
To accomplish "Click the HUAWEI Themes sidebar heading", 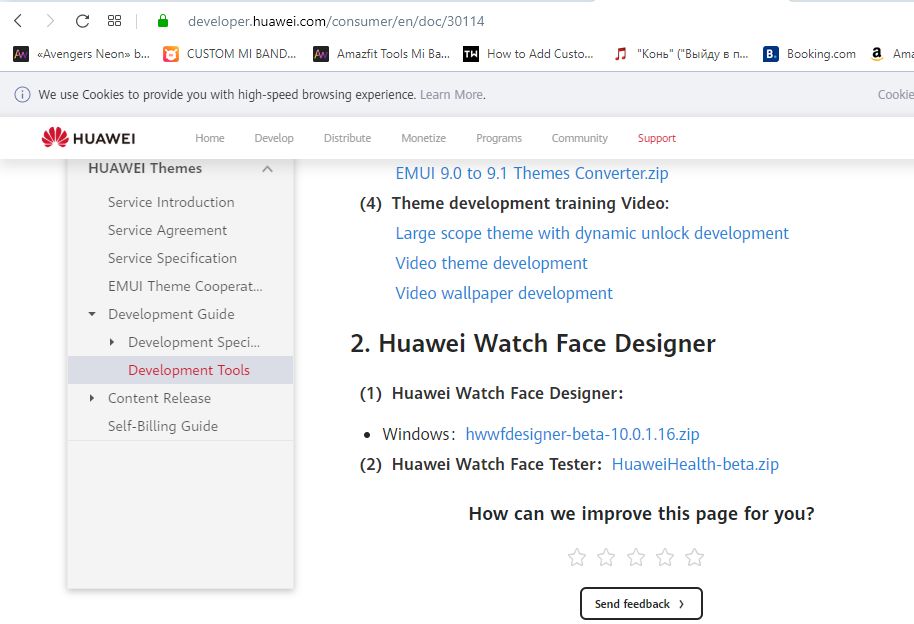I will point(145,169).
